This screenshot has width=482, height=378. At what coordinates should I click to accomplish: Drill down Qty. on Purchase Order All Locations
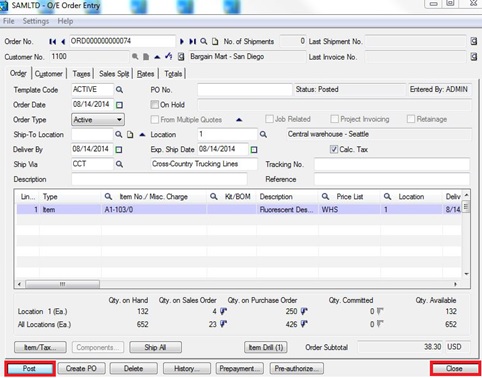pos(304,324)
